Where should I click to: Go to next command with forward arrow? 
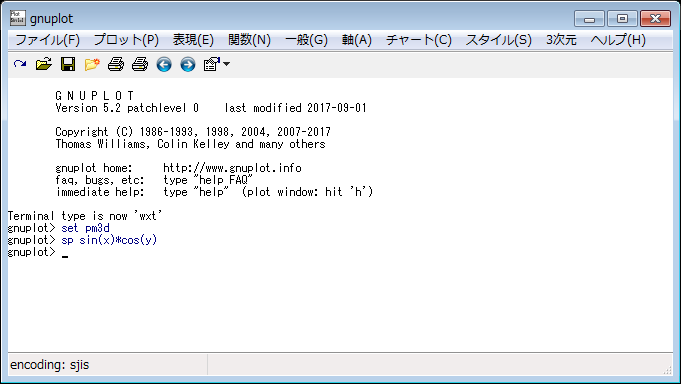coord(188,65)
